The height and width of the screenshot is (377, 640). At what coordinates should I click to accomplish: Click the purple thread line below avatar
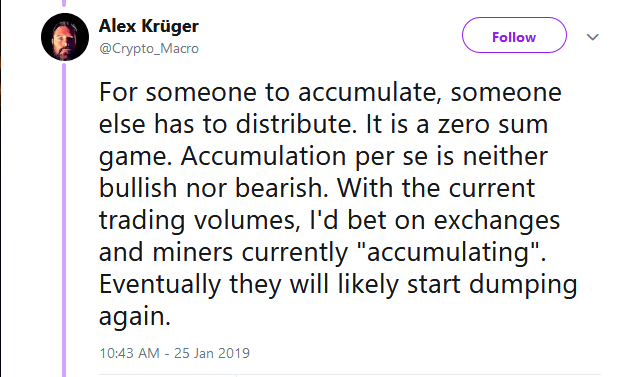tap(64, 219)
